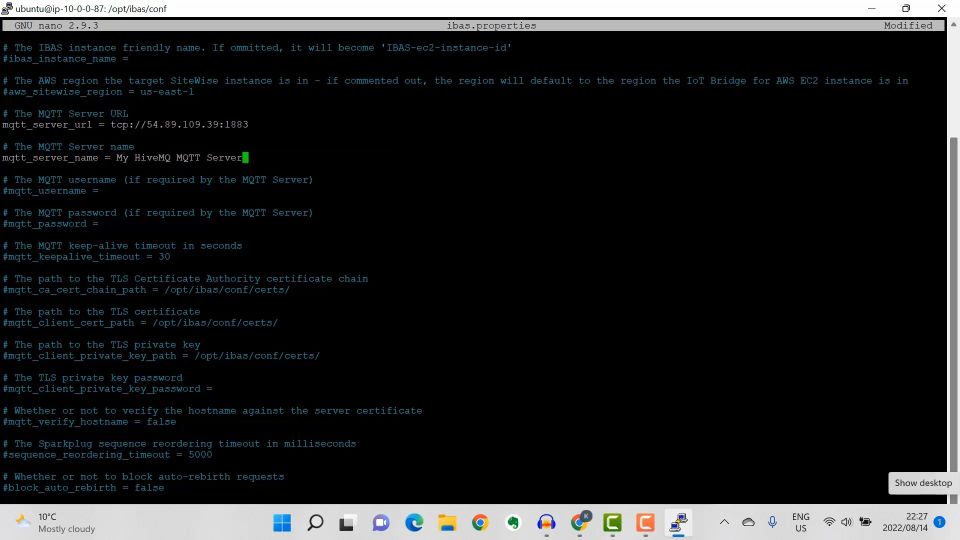The image size is (960, 540).
Task: Open the Chrome profile icon with the badge
Action: 579,522
